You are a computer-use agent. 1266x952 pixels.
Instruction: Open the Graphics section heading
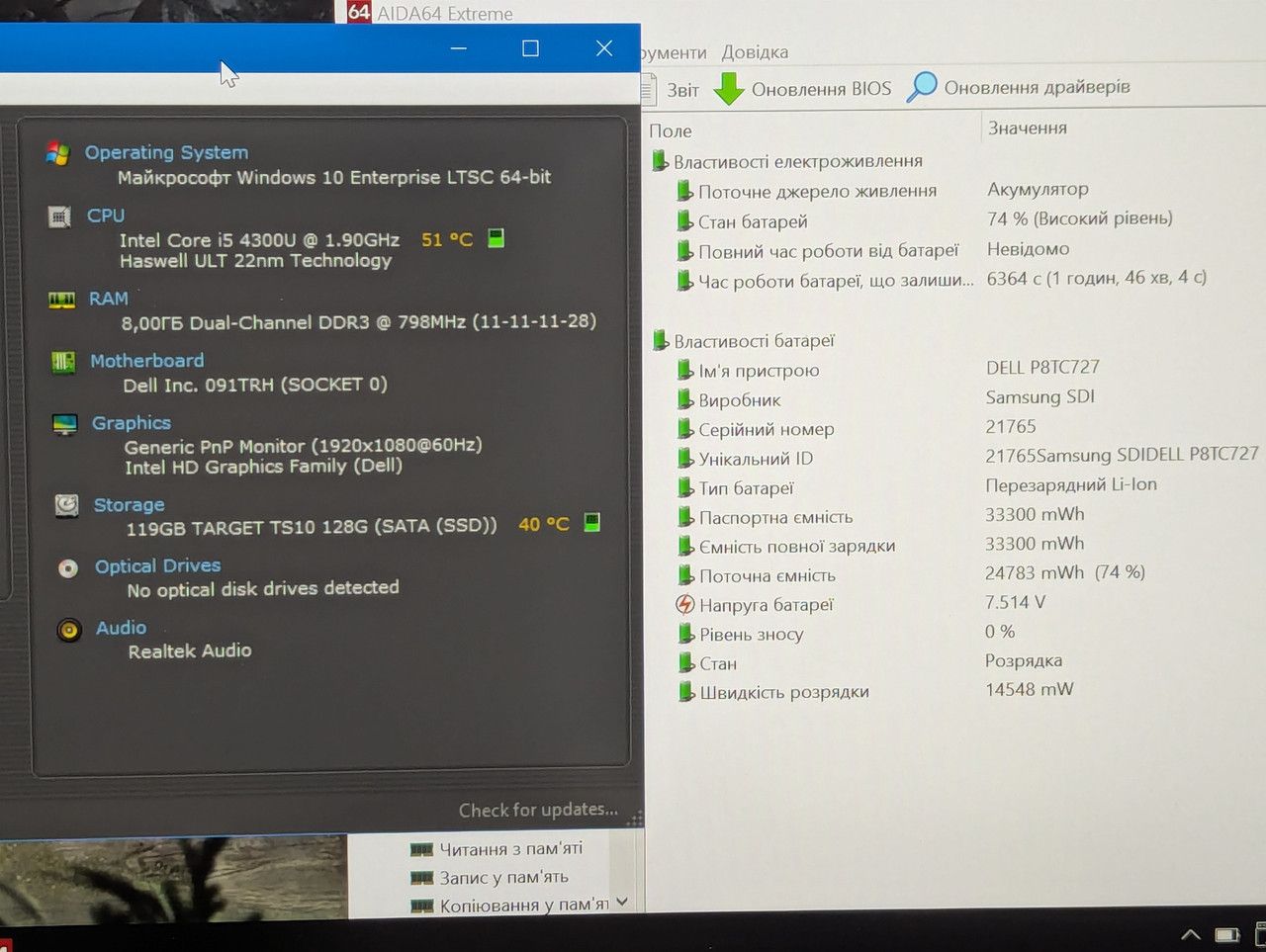(132, 423)
